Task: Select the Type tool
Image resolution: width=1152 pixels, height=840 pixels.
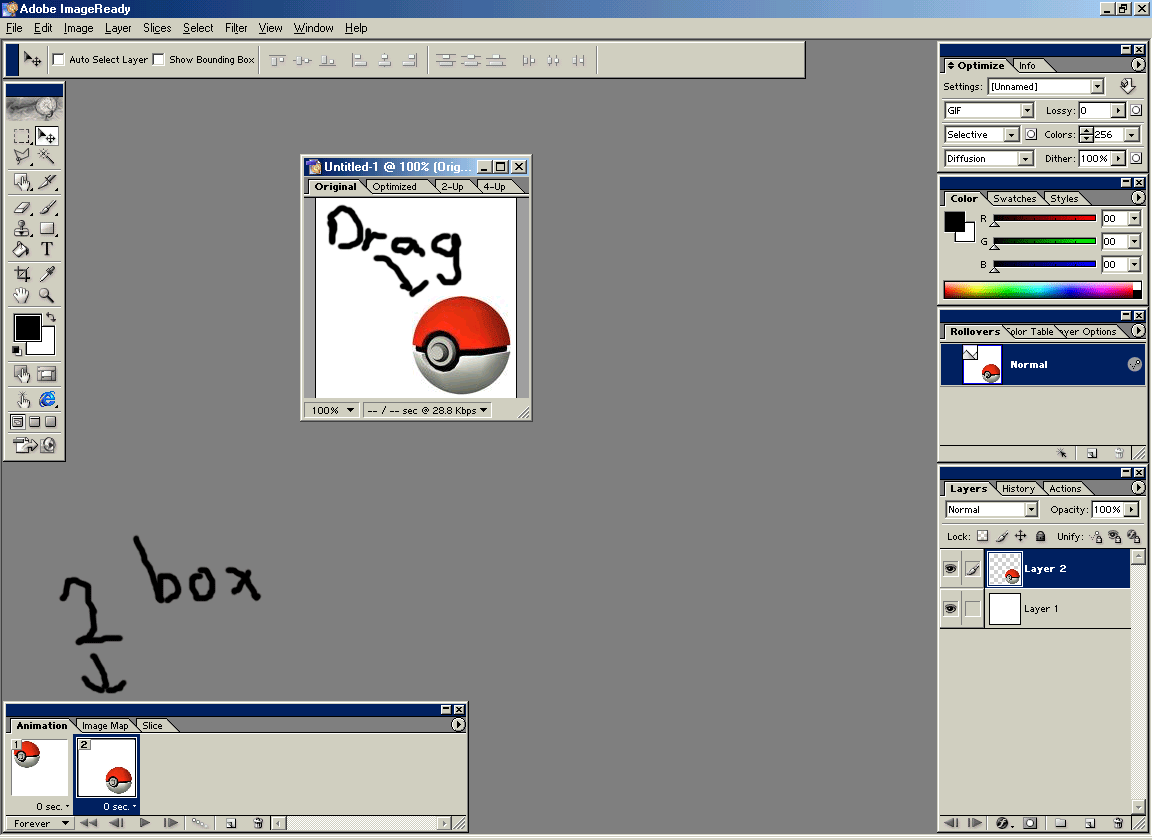Action: 46,249
